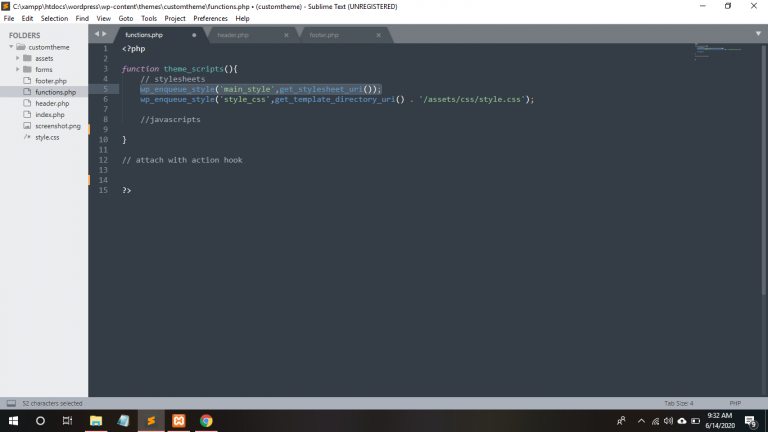768x432 pixels.
Task: Click the style.css file type icon
Action: point(27,137)
